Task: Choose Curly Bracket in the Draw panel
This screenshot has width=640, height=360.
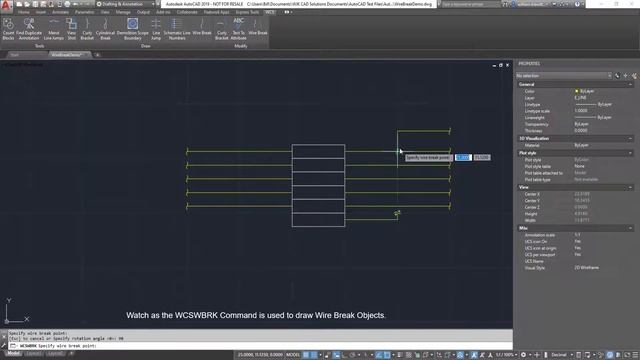Action: pyautogui.click(x=87, y=29)
